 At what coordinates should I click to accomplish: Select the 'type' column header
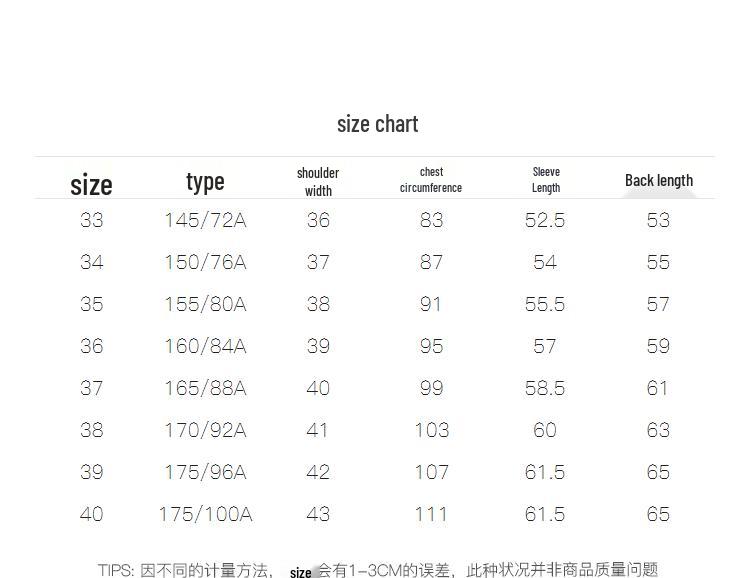[x=205, y=182]
